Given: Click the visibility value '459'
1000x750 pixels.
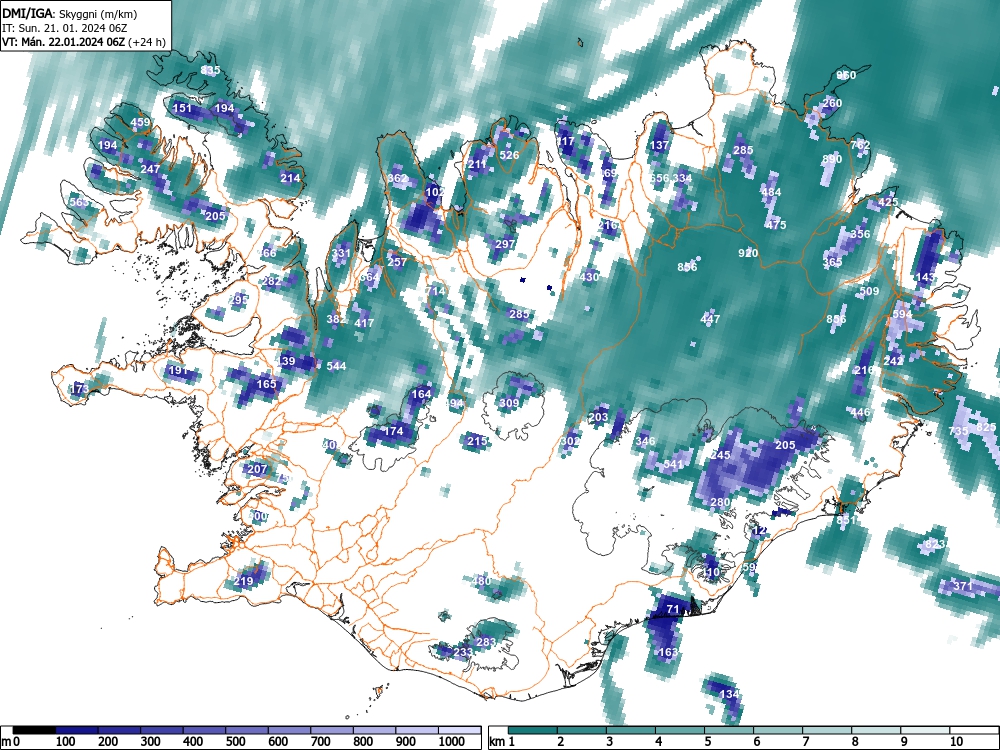Looking at the screenshot, I should [140, 122].
